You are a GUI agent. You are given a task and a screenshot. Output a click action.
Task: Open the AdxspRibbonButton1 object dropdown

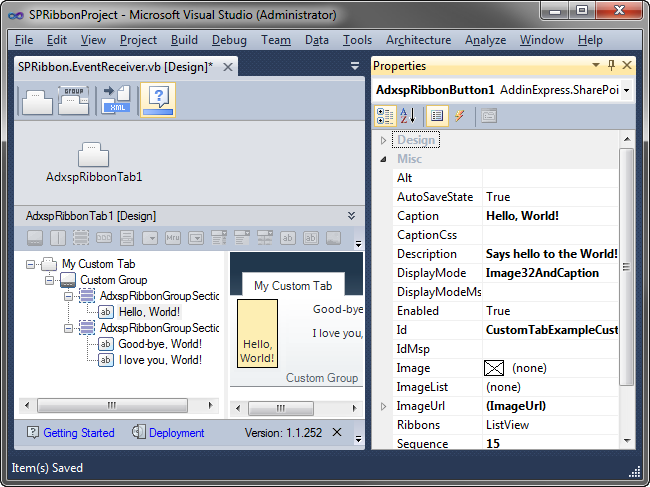pos(626,90)
